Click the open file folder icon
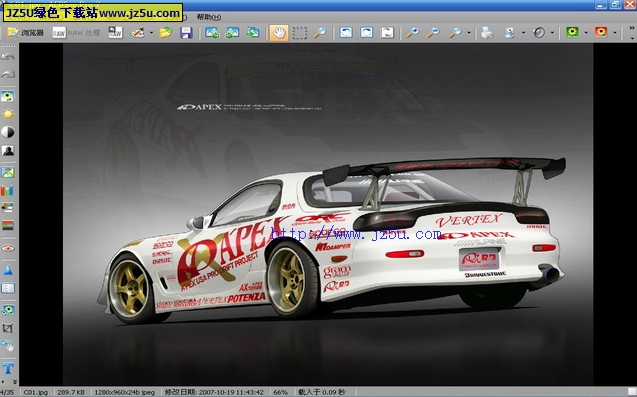Image resolution: width=637 pixels, height=397 pixels. pos(165,33)
